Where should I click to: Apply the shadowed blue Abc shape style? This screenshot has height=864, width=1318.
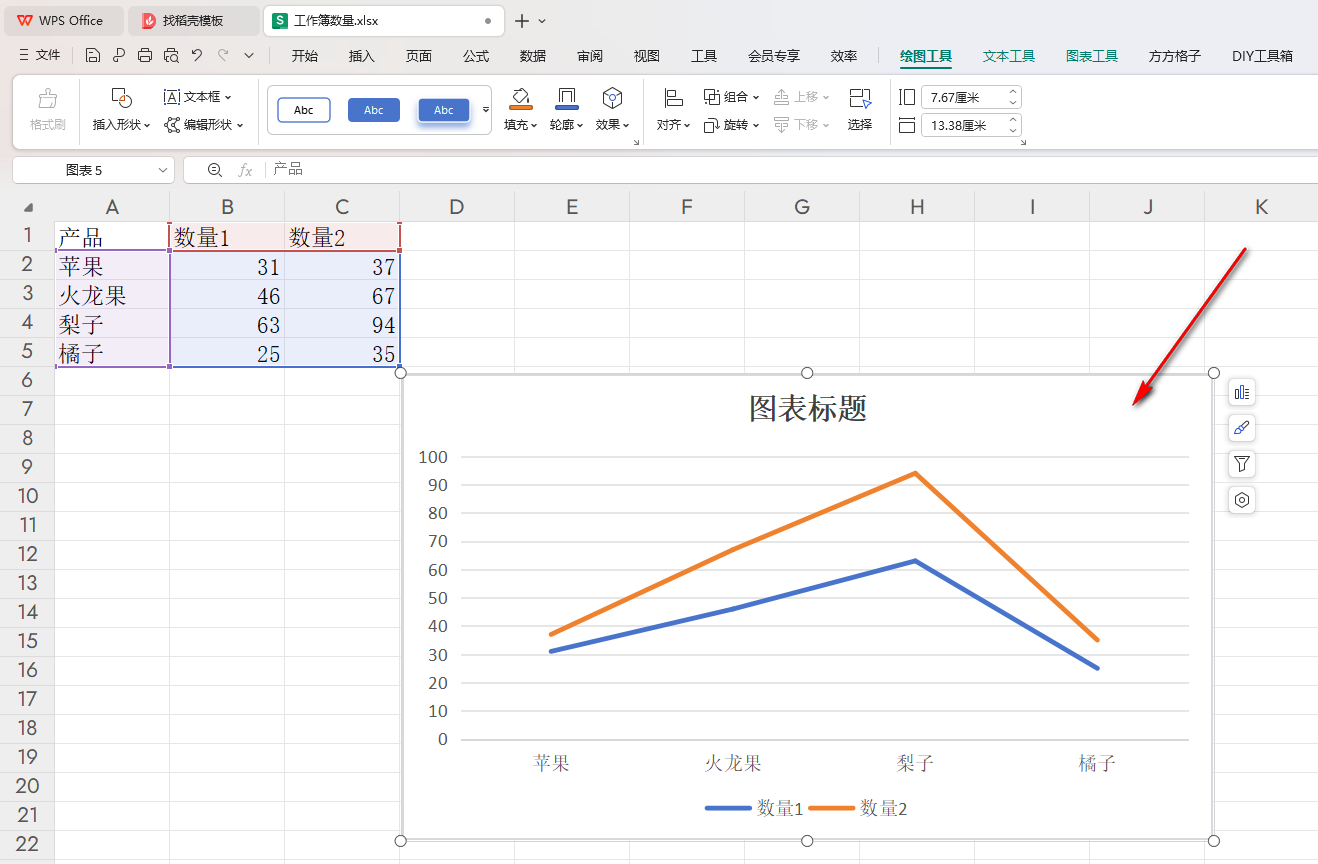[x=444, y=110]
